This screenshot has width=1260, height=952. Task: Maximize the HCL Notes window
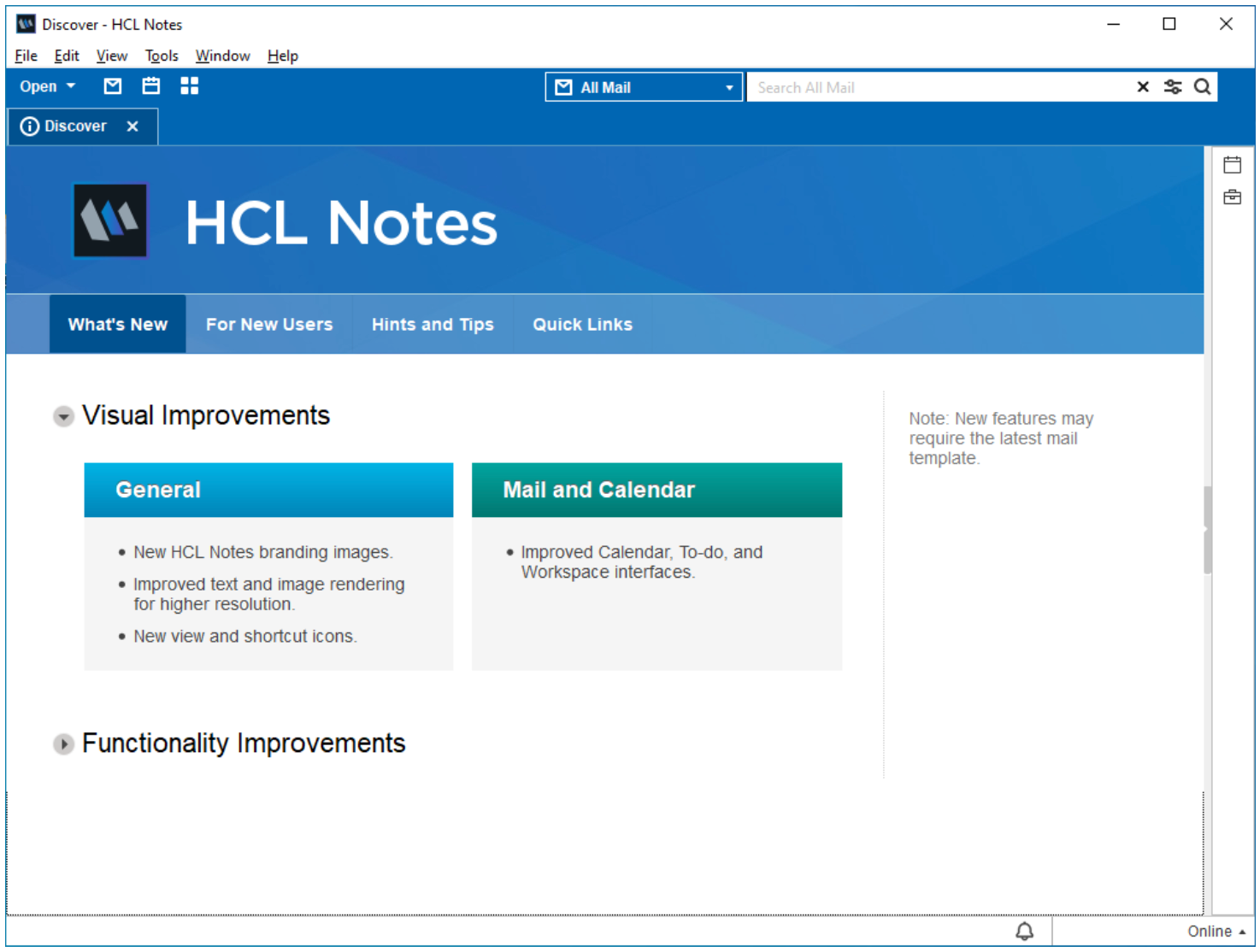1169,24
